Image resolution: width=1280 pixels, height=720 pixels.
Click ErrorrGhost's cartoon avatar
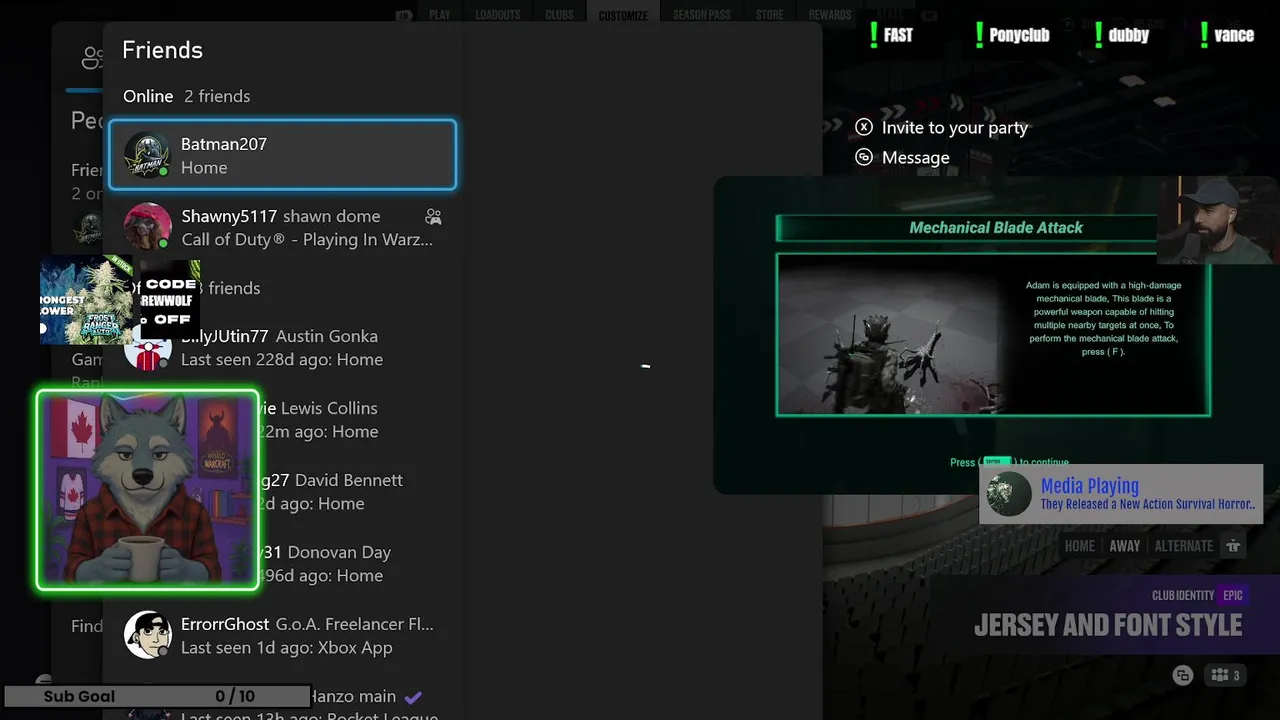click(x=147, y=635)
